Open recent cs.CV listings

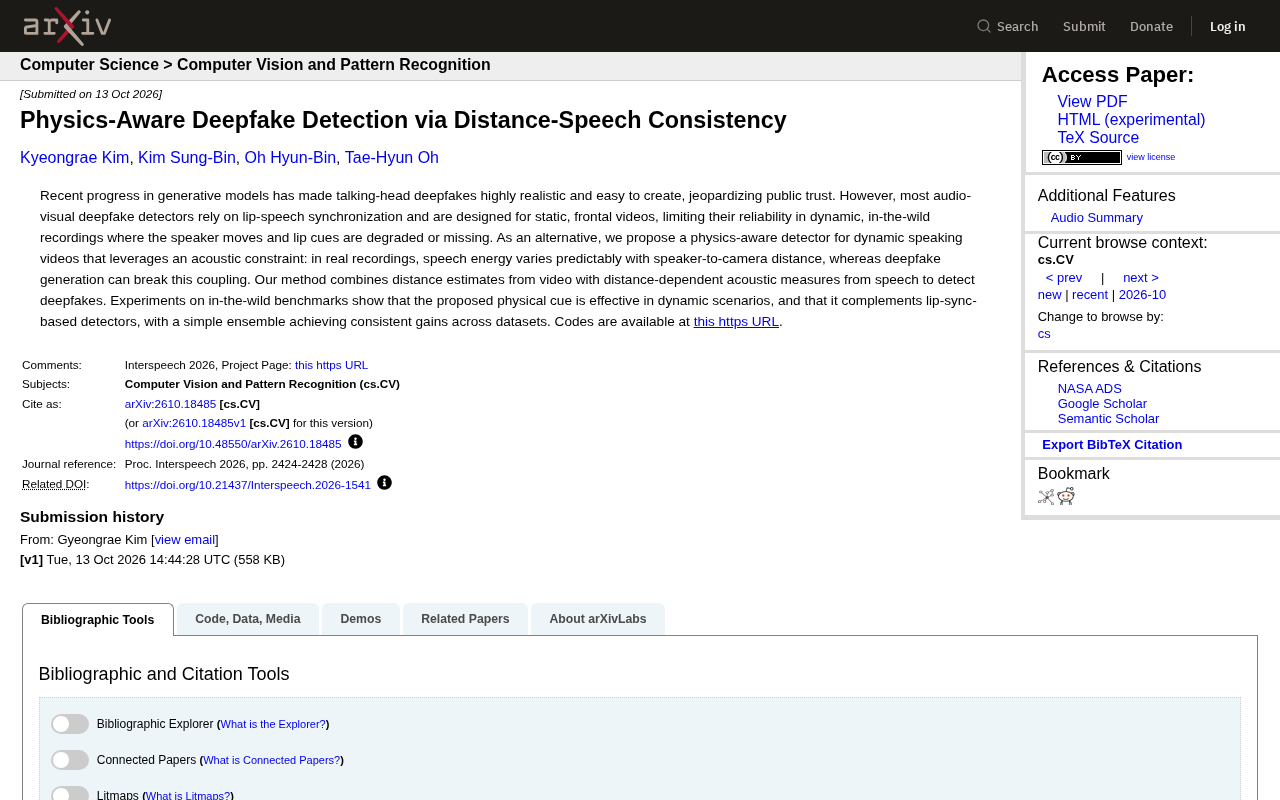[1090, 295]
